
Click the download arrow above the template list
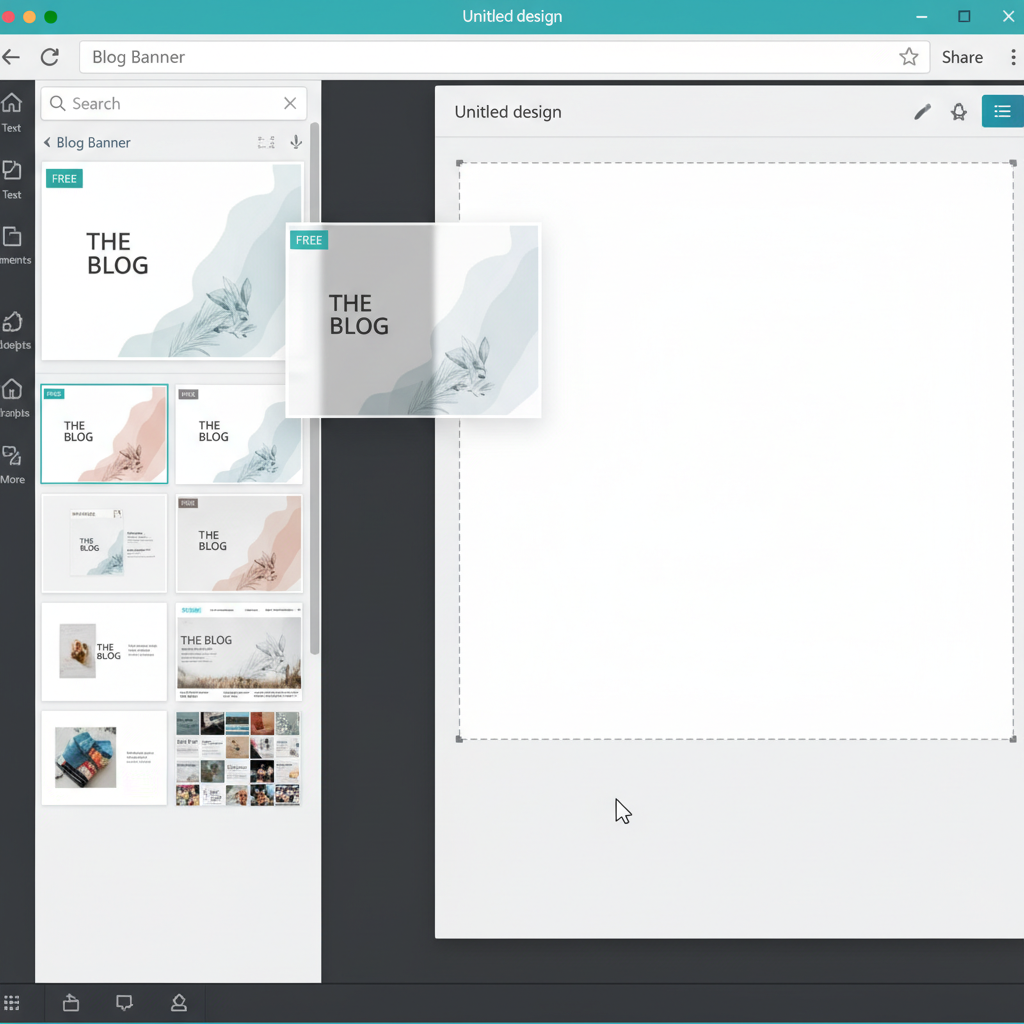click(x=296, y=142)
